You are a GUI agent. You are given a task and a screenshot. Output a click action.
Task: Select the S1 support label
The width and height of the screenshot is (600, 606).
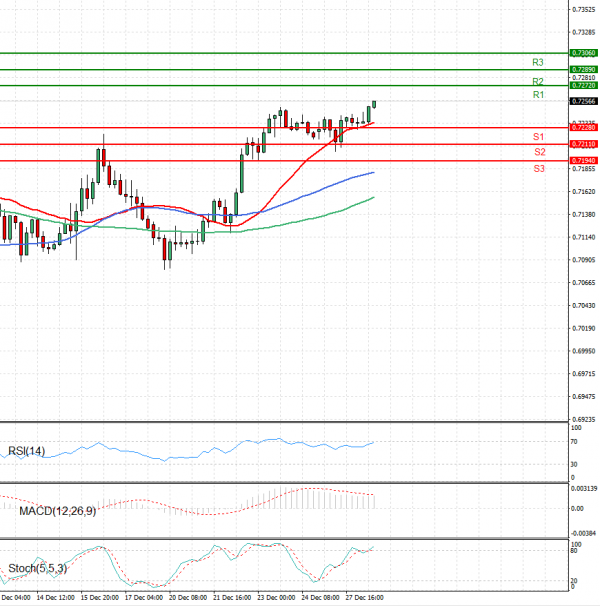click(537, 136)
